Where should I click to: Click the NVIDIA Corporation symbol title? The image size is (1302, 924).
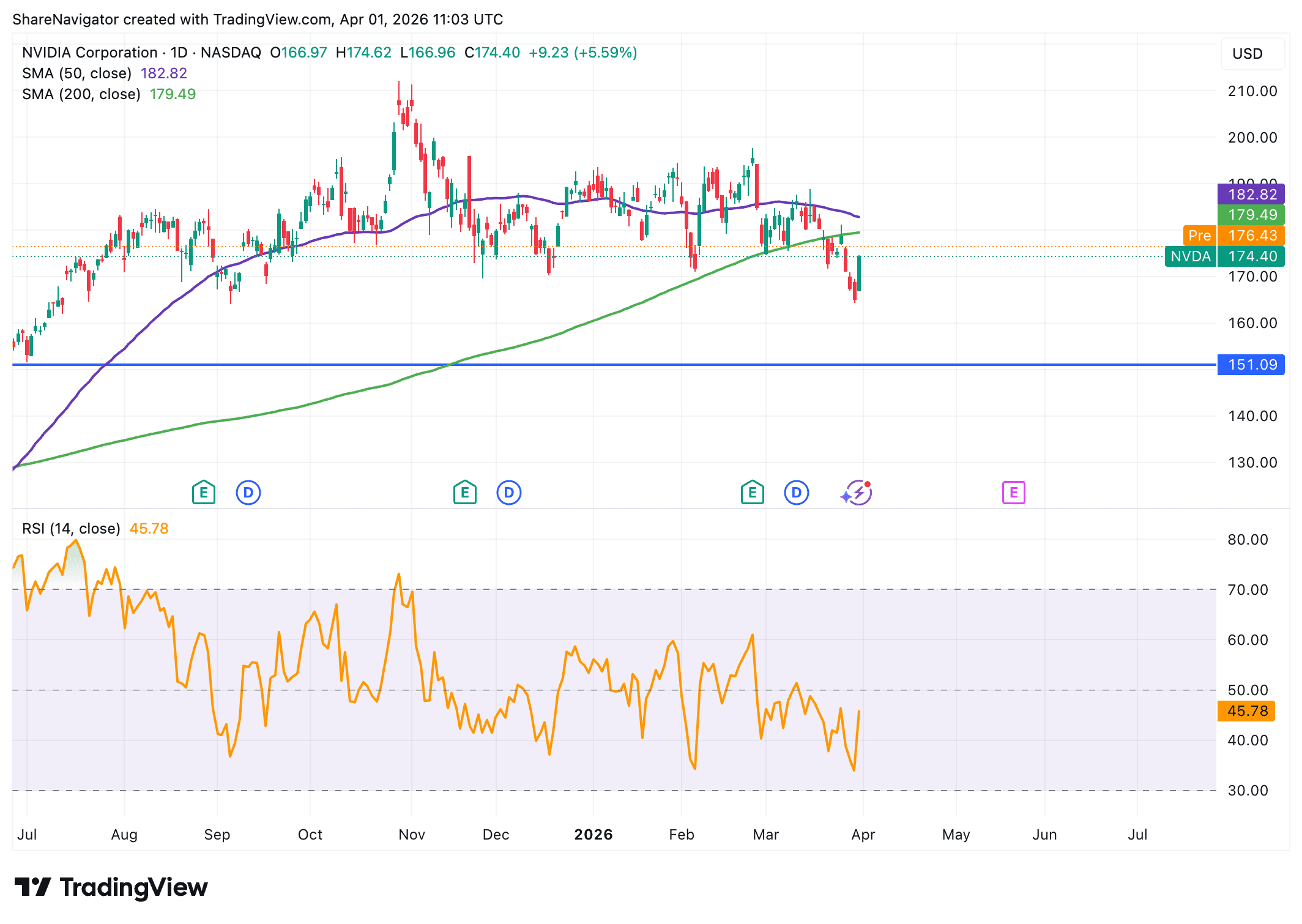point(90,53)
